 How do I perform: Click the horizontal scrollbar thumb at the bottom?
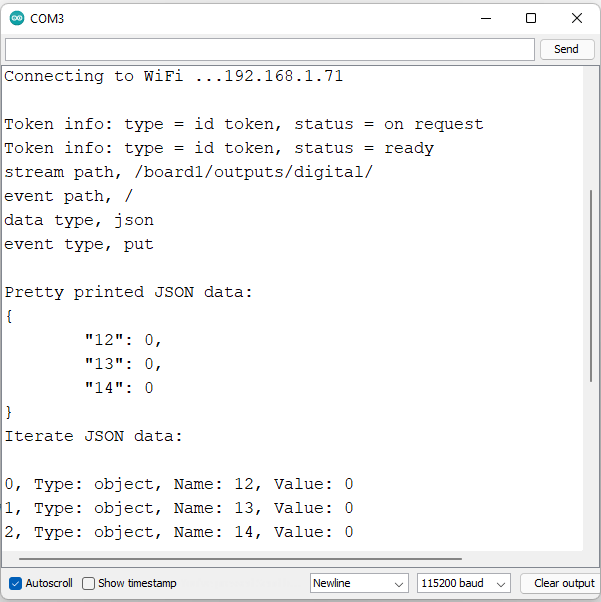click(240, 559)
